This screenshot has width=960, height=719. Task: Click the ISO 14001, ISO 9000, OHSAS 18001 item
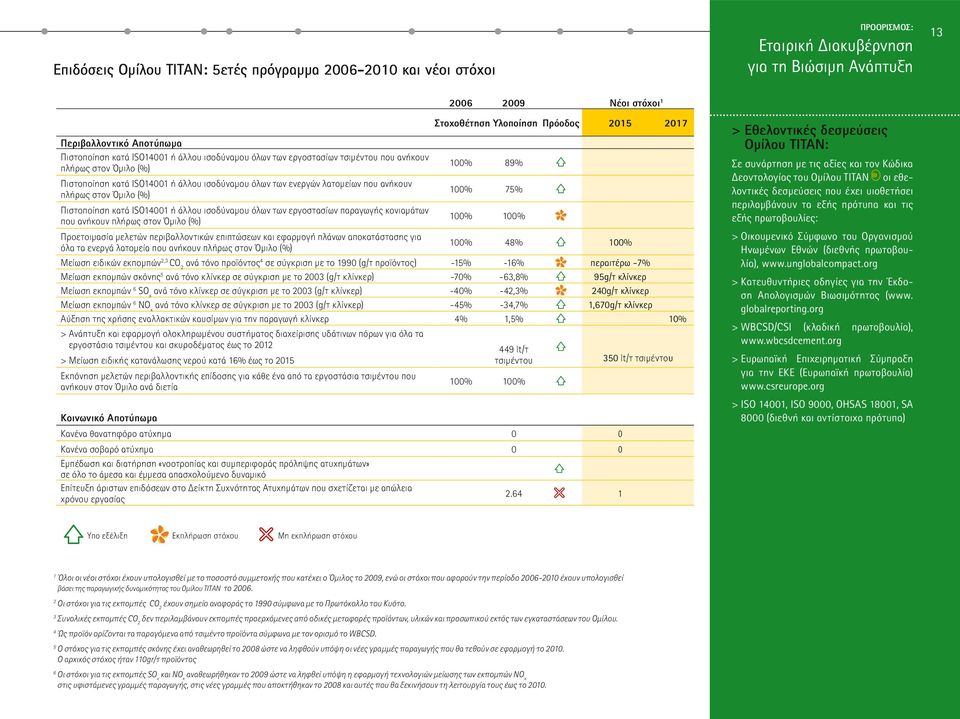tap(822, 411)
